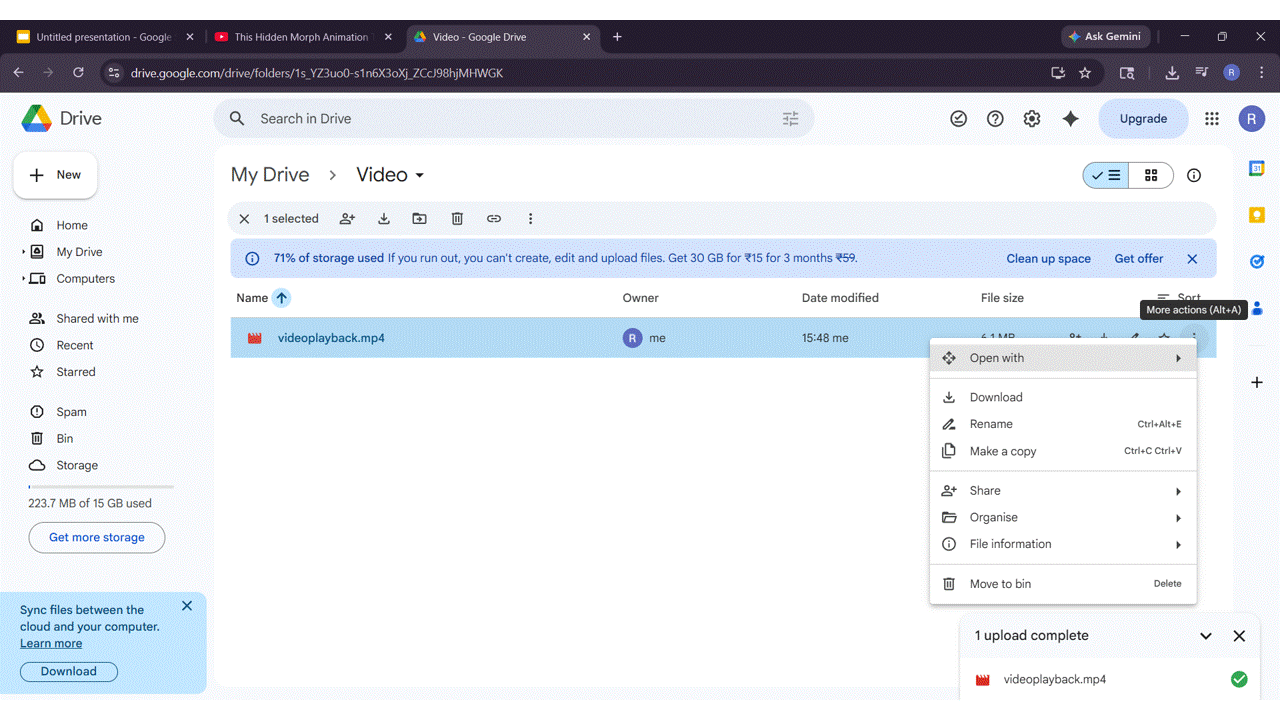Viewport: 1280px width, 720px height.
Task: Open the Clean up space link
Action: 1048,258
